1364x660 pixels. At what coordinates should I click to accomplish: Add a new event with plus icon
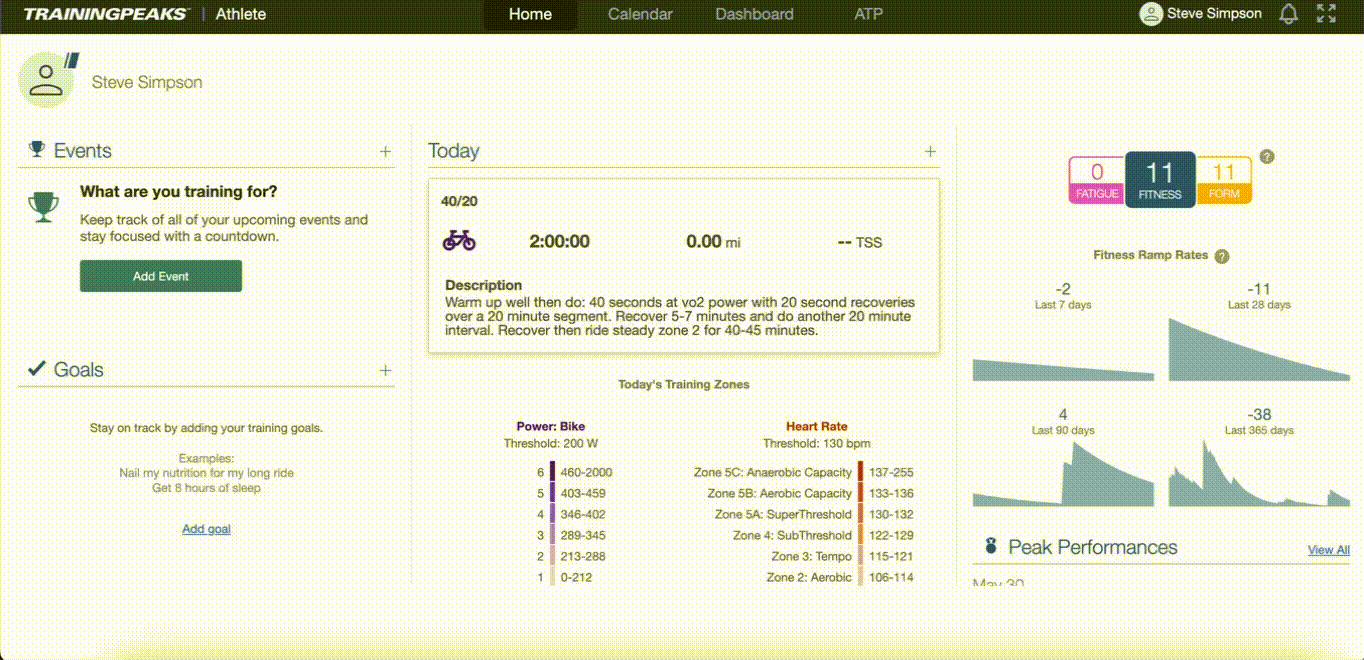pyautogui.click(x=385, y=151)
